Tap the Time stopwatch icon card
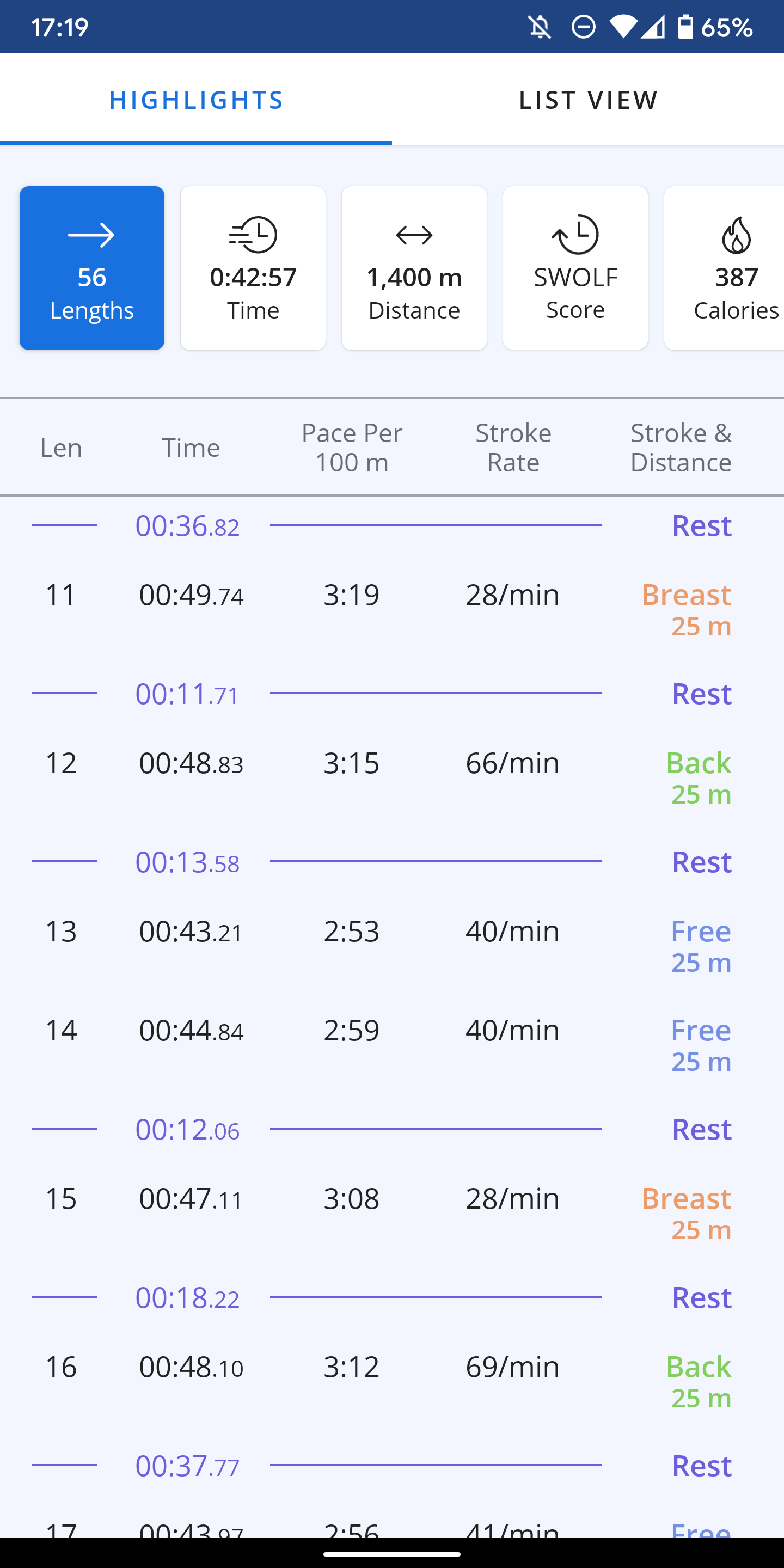The image size is (784, 1568). [x=253, y=268]
